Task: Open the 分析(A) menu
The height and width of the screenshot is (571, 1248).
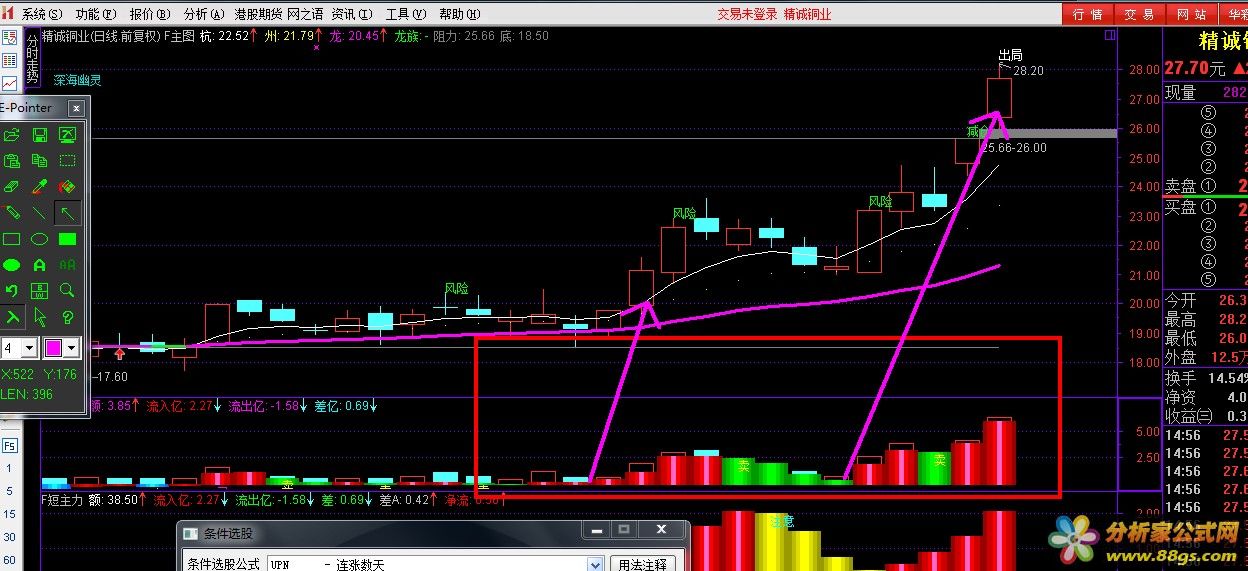Action: (x=204, y=14)
